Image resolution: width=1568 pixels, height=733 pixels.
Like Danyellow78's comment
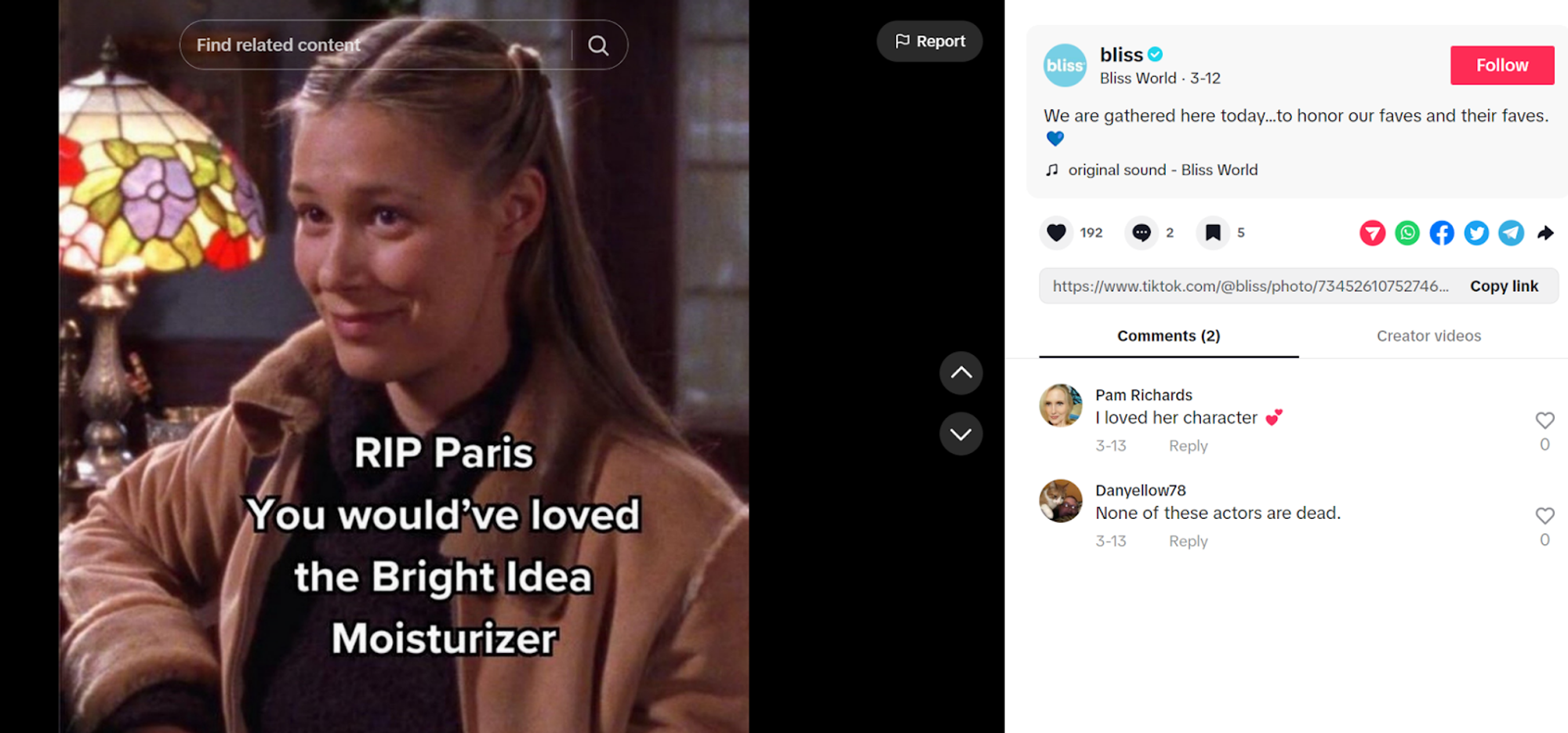(x=1544, y=516)
